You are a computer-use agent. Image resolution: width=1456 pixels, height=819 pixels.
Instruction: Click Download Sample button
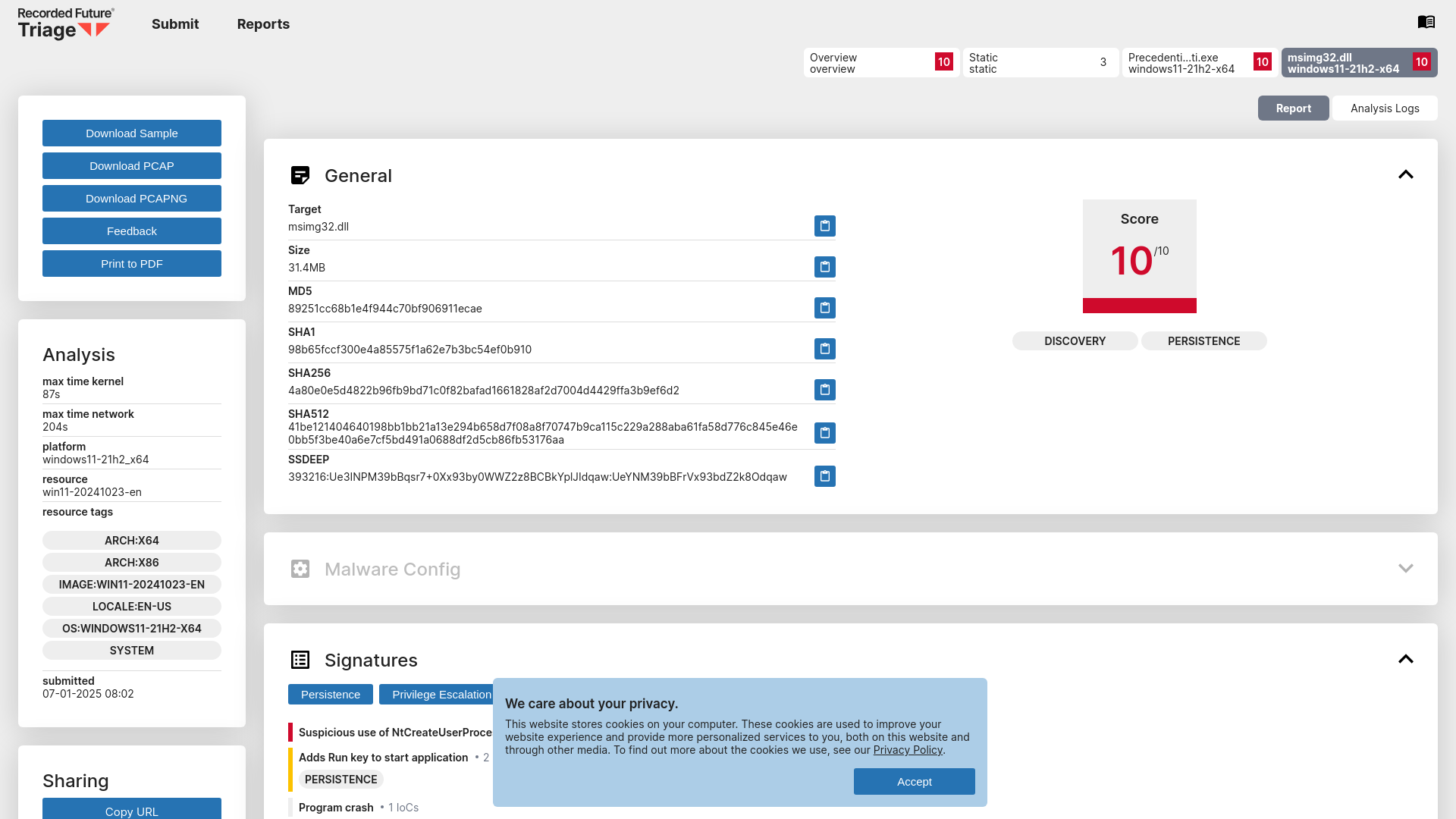(132, 133)
